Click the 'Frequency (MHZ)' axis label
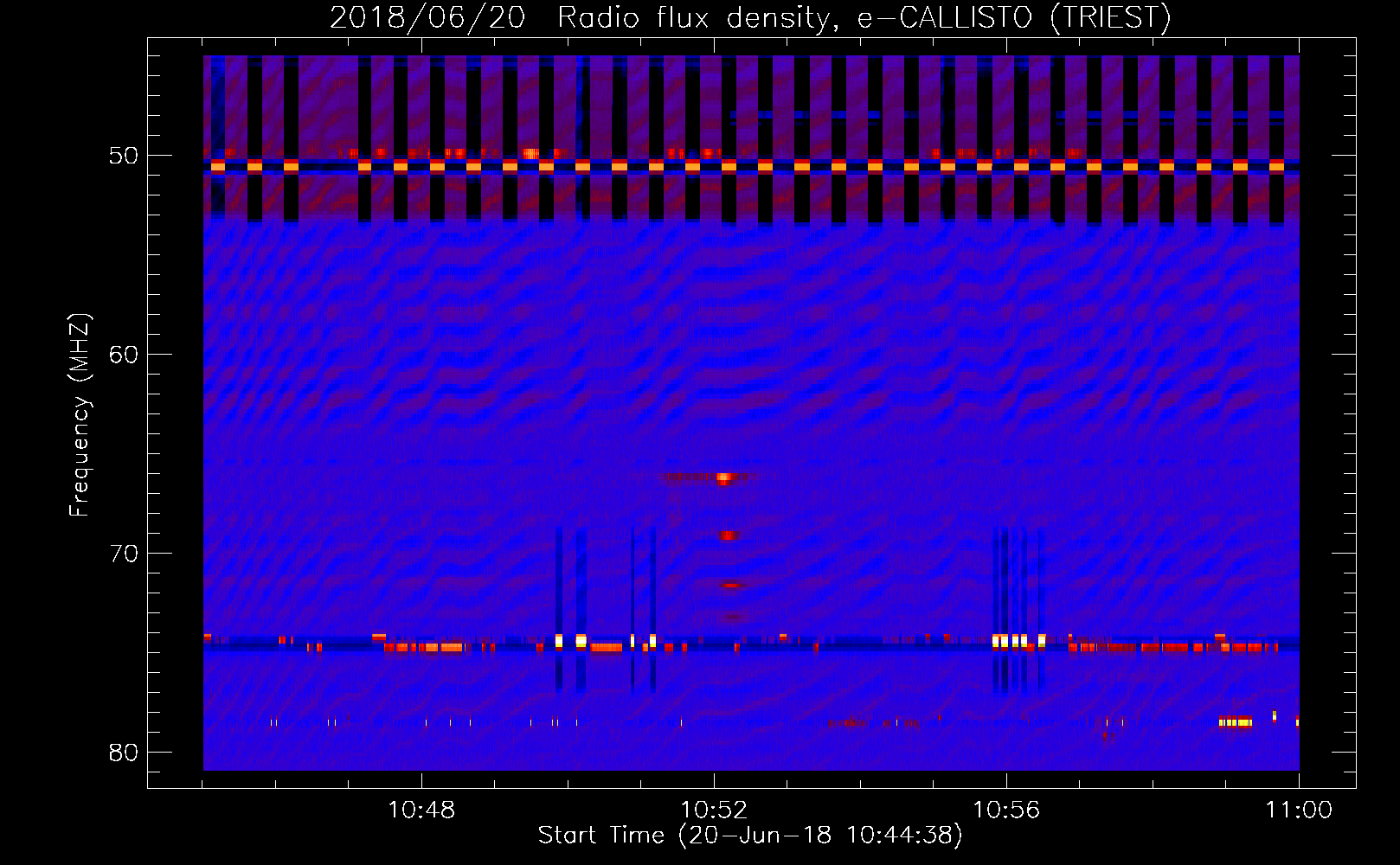The width and height of the screenshot is (1400, 865). [80, 415]
